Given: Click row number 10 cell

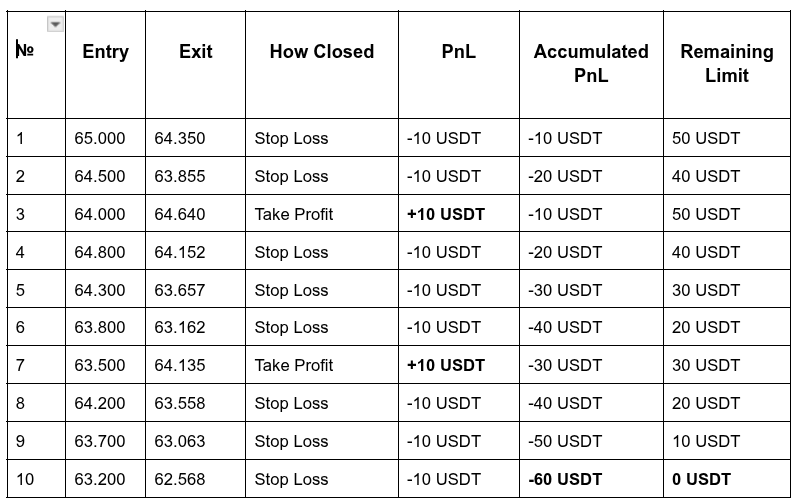Looking at the screenshot, I should point(25,479).
